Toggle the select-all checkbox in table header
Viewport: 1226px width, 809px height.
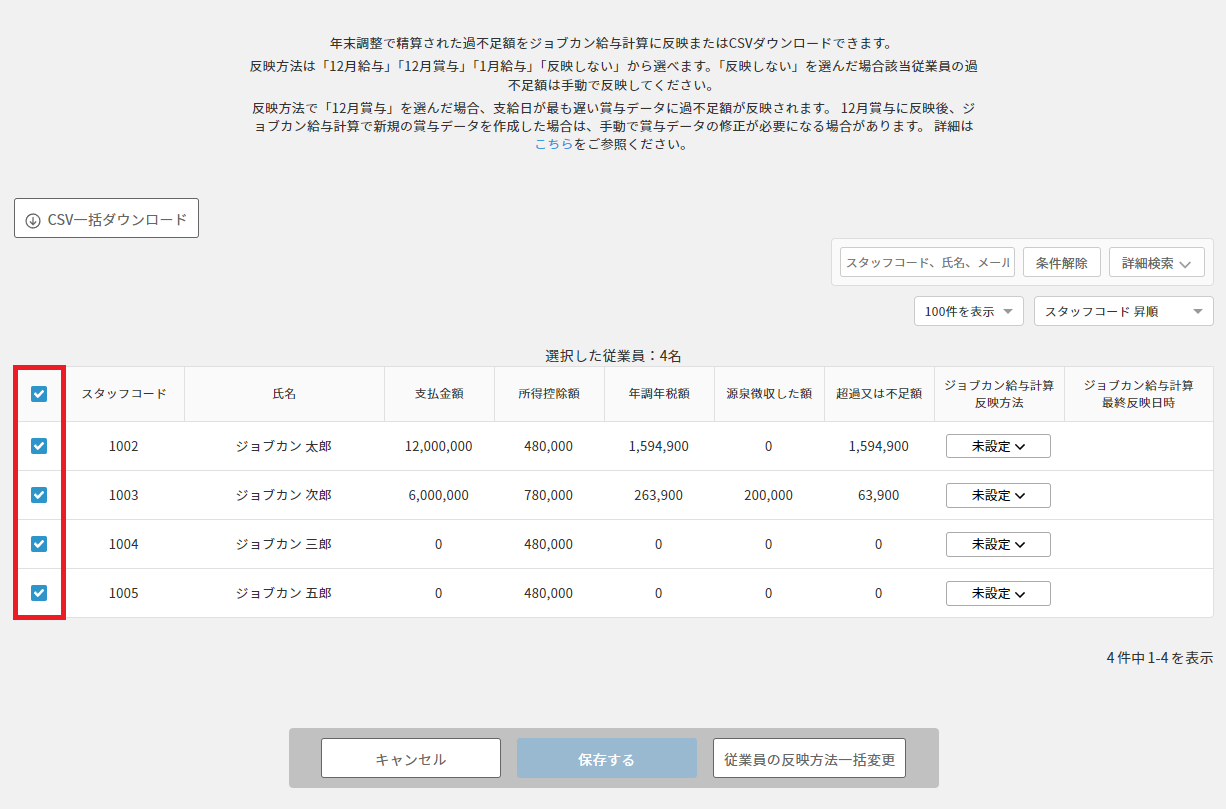point(39,394)
